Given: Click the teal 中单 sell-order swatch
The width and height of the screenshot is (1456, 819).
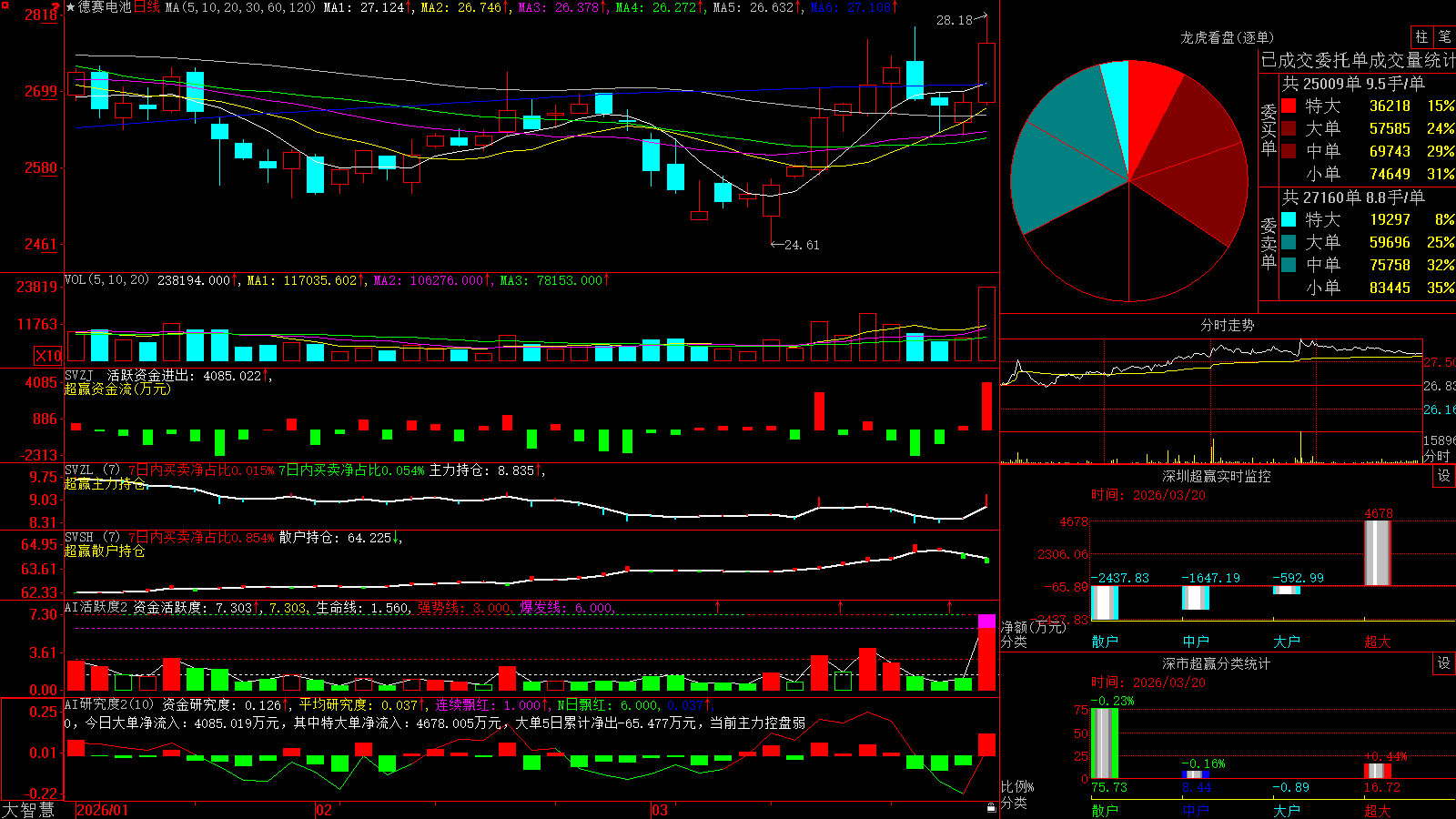Looking at the screenshot, I should pos(1289,265).
